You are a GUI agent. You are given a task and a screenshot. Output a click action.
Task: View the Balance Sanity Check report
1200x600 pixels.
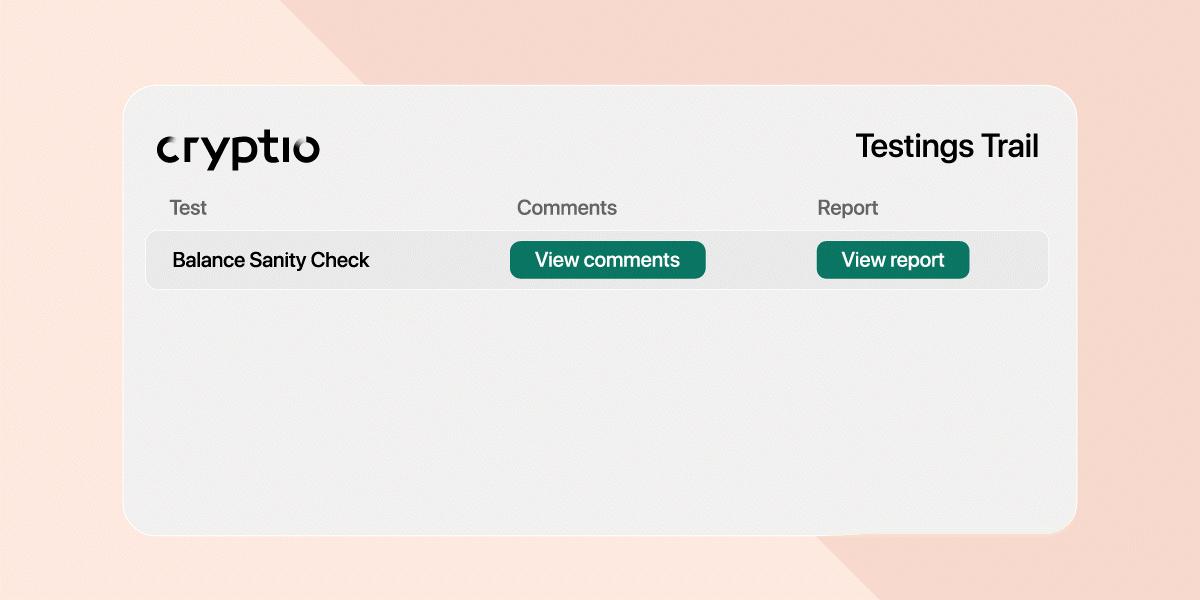(x=893, y=260)
